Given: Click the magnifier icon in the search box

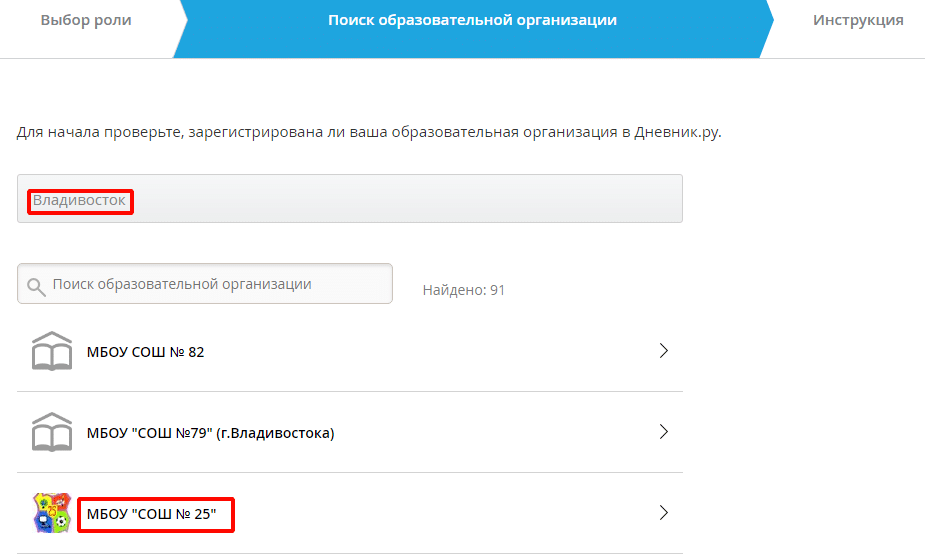Looking at the screenshot, I should [x=36, y=286].
